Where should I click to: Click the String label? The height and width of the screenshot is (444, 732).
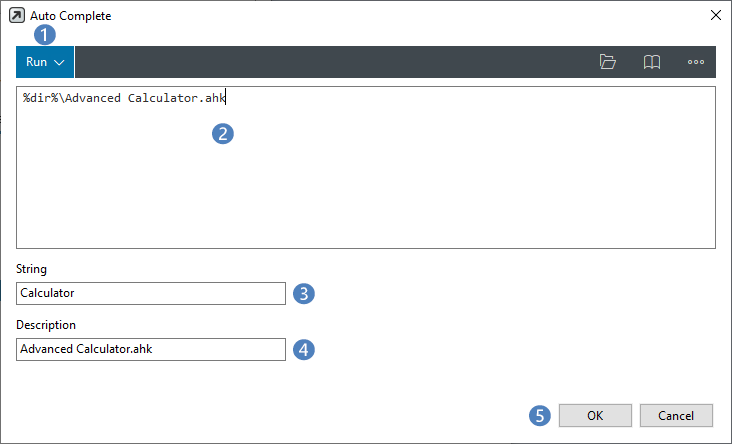coord(31,269)
